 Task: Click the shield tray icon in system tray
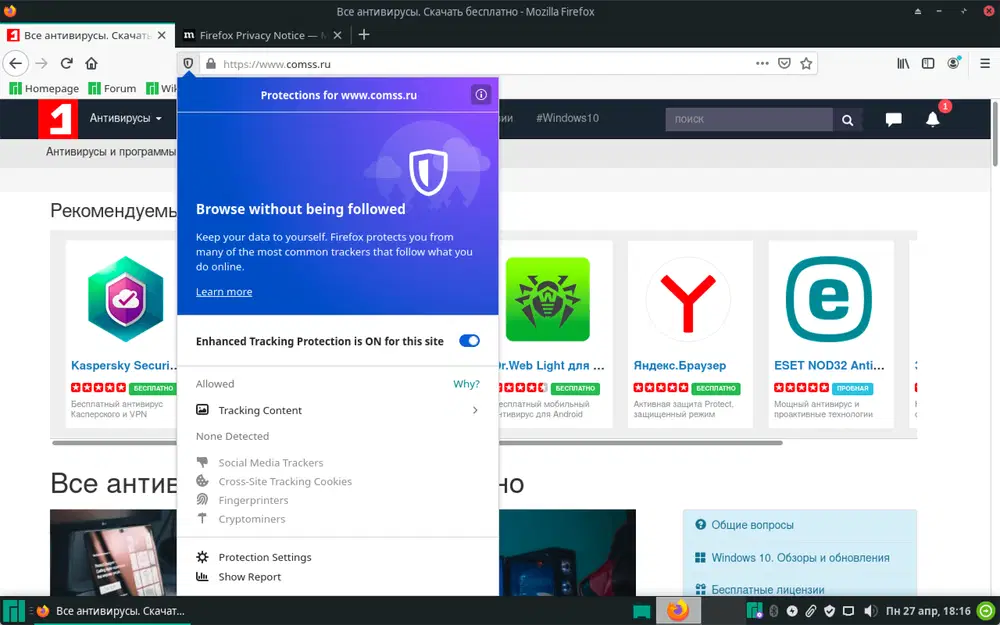[x=829, y=611]
